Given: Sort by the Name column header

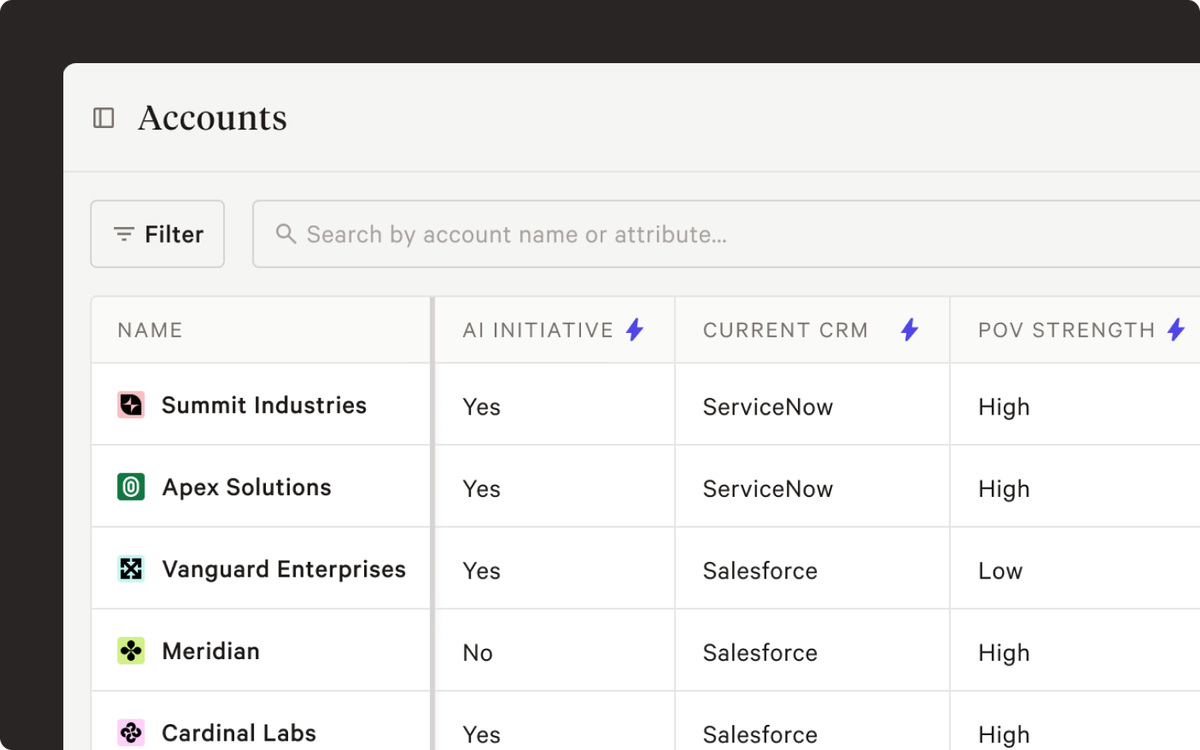Looking at the screenshot, I should click(x=150, y=330).
